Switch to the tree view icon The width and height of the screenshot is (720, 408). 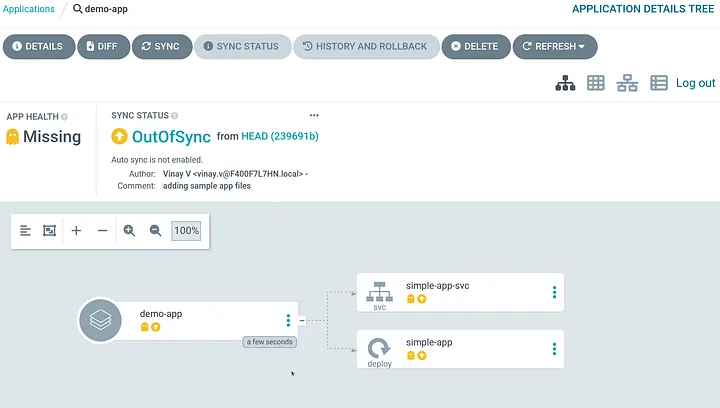[565, 83]
